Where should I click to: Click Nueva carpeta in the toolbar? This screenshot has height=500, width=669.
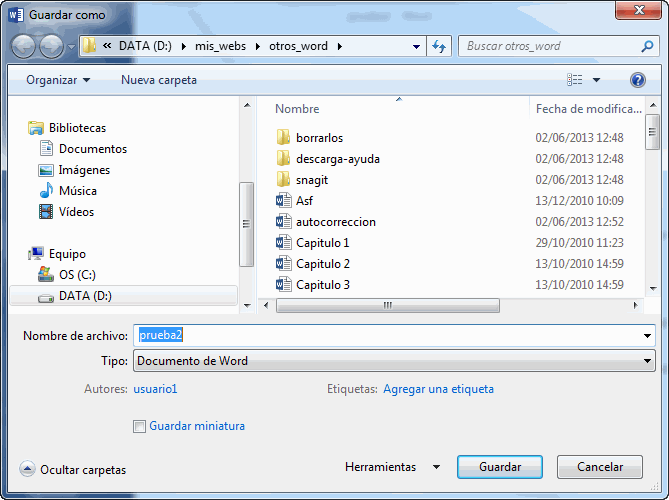click(159, 80)
